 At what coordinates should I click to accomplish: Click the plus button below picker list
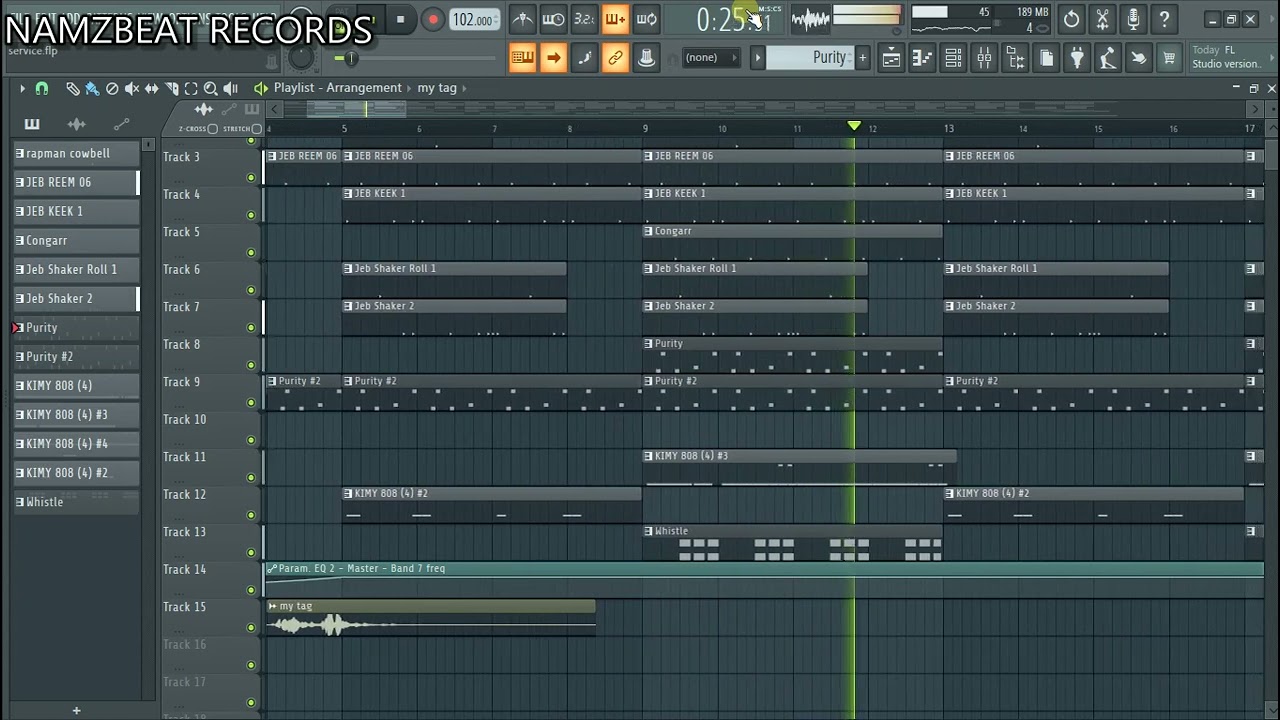pos(76,711)
